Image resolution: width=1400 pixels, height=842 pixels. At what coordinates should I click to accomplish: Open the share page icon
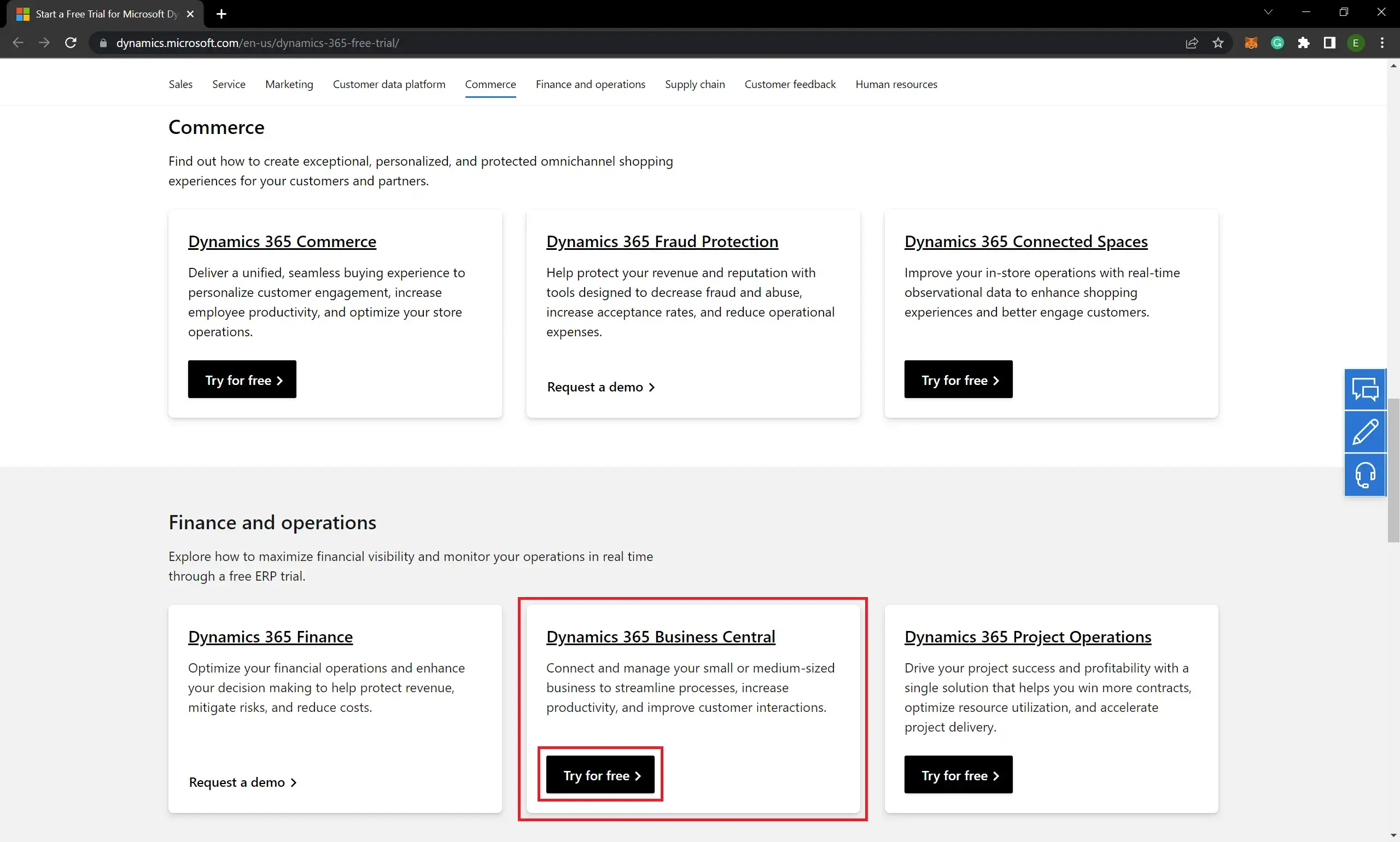1191,43
